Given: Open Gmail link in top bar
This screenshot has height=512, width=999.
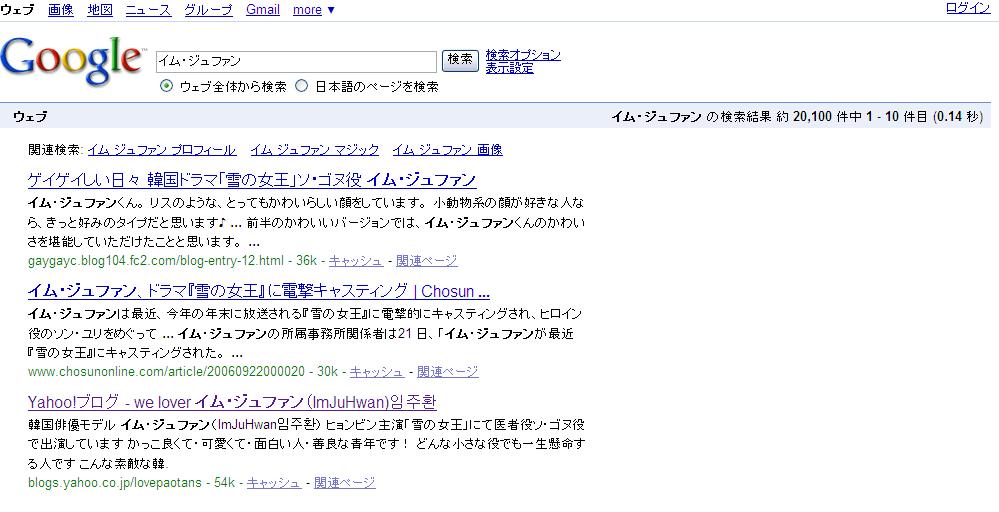Looking at the screenshot, I should pos(263,10).
